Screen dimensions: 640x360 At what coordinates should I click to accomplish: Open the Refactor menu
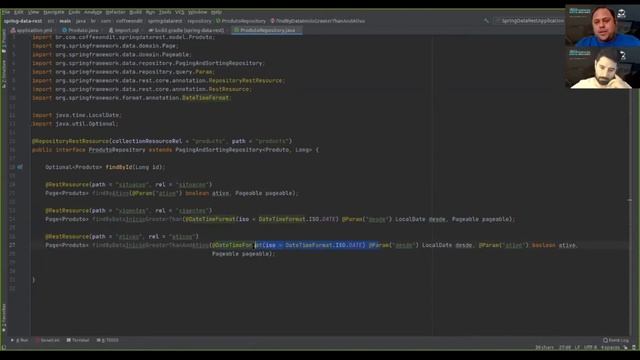coord(116,12)
